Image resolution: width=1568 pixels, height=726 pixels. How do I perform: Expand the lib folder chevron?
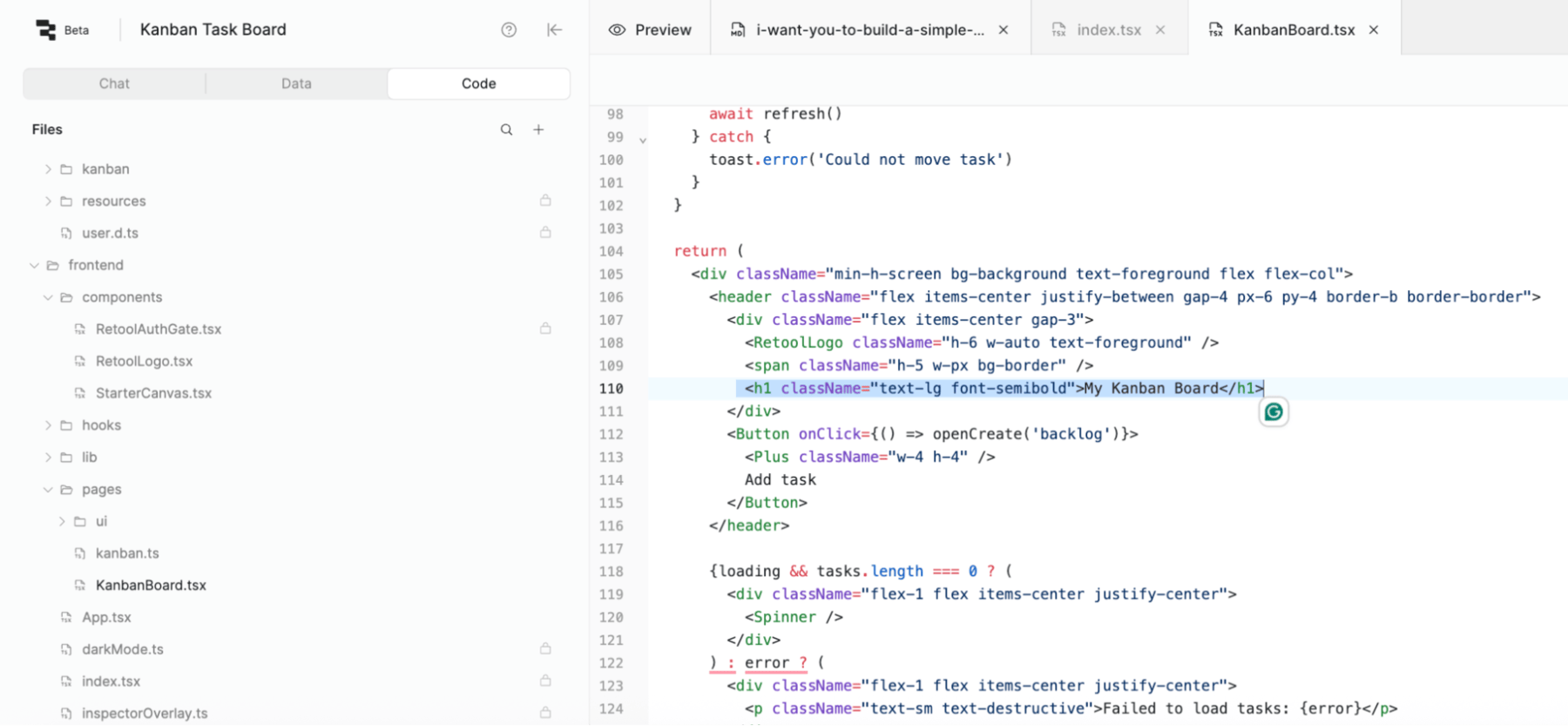tap(48, 458)
